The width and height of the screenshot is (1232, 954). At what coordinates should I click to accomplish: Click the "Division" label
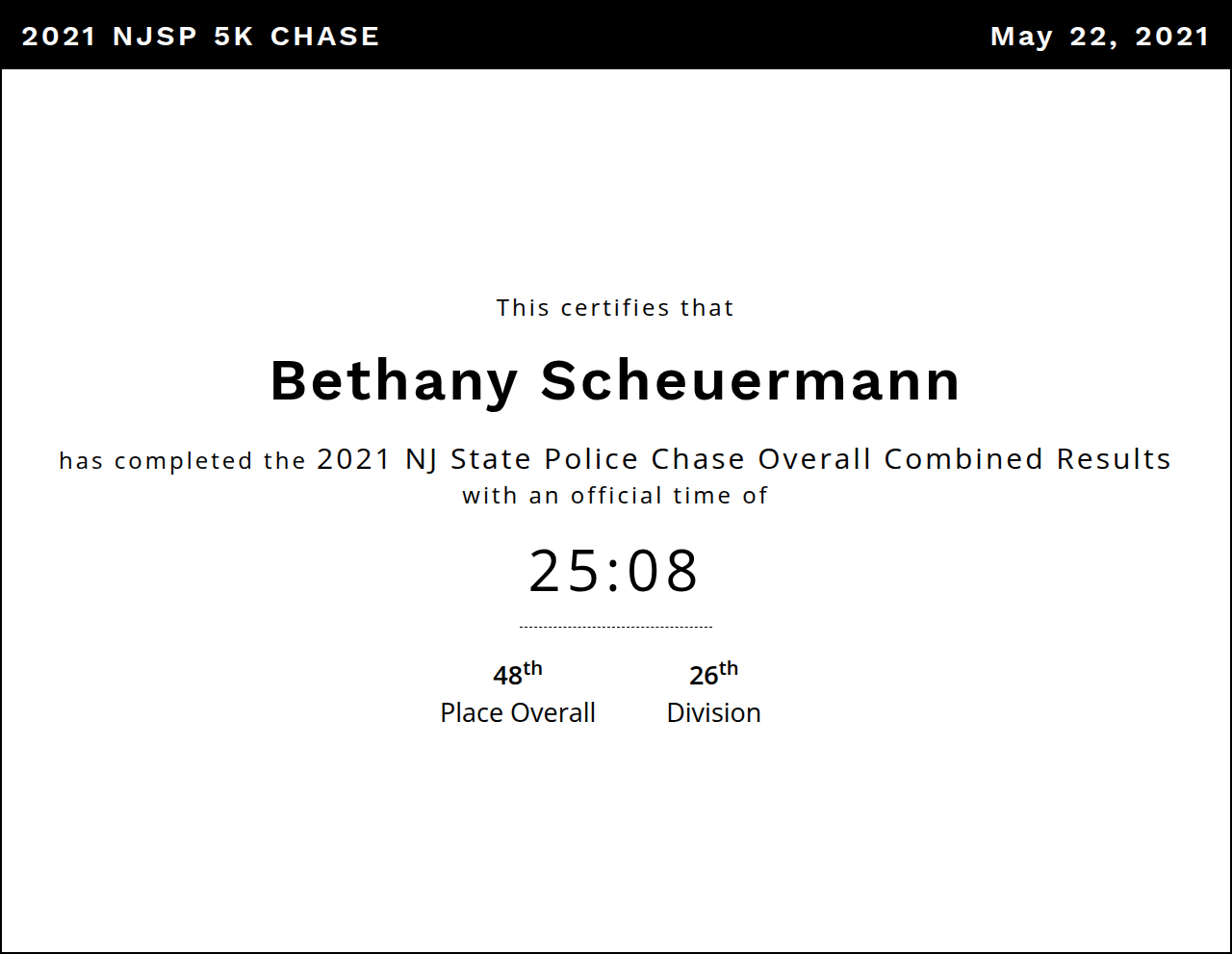713,713
